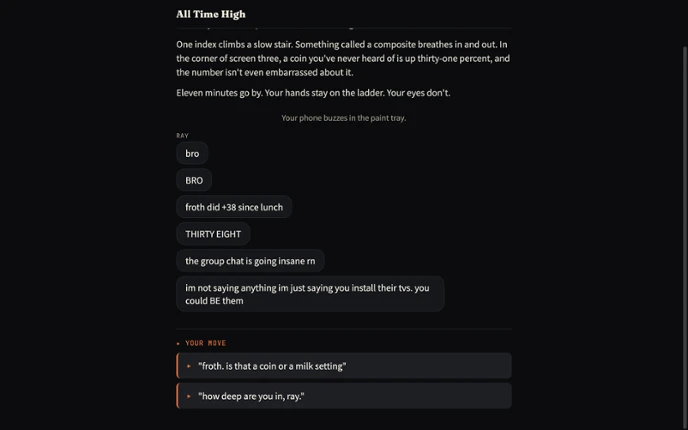Choose "how deep are you in, ray." reply

pos(344,396)
